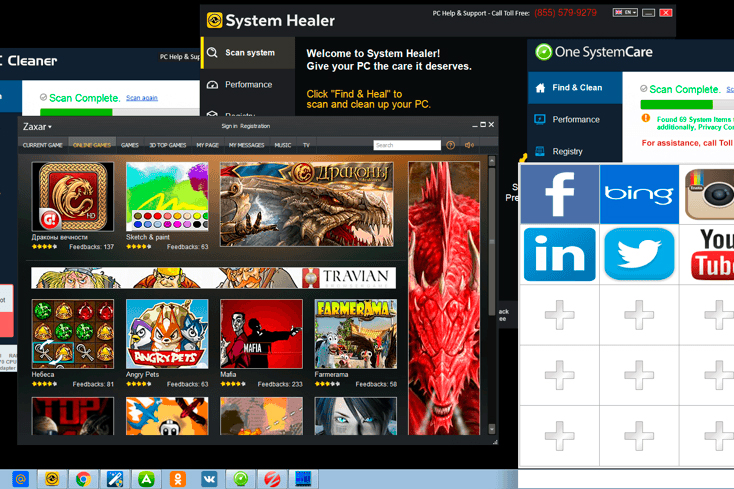Image resolution: width=734 pixels, height=489 pixels.
Task: Select Scan system in System Healer sidebar
Action: coord(248,53)
